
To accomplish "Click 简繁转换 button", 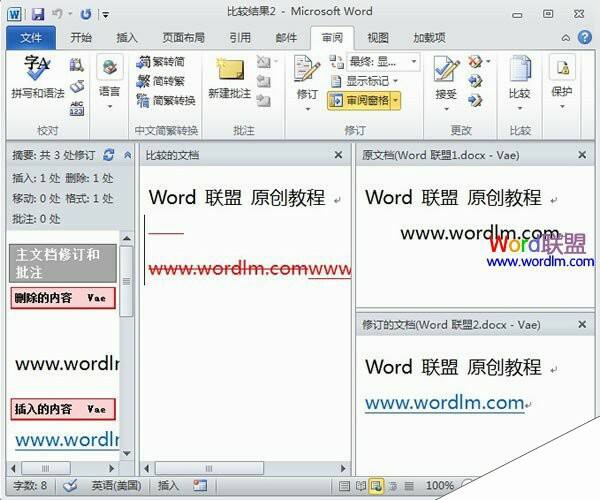I will tap(166, 100).
